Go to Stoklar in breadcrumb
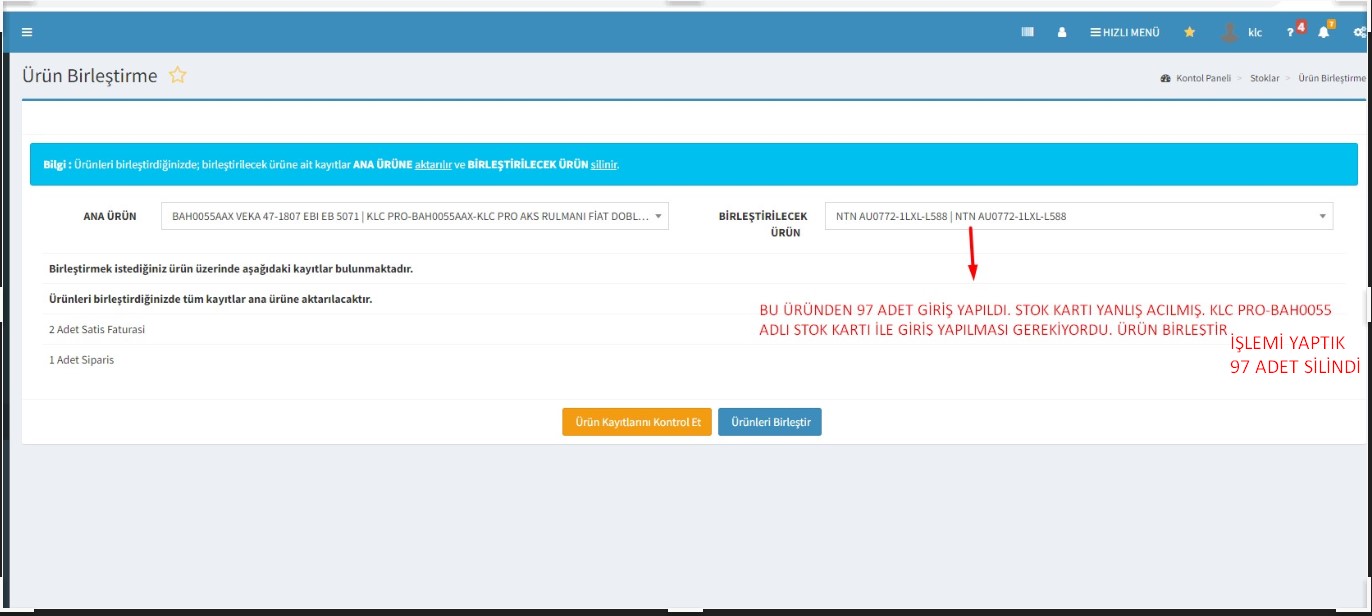Viewport: 1372px width, 616px height. click(x=1264, y=78)
